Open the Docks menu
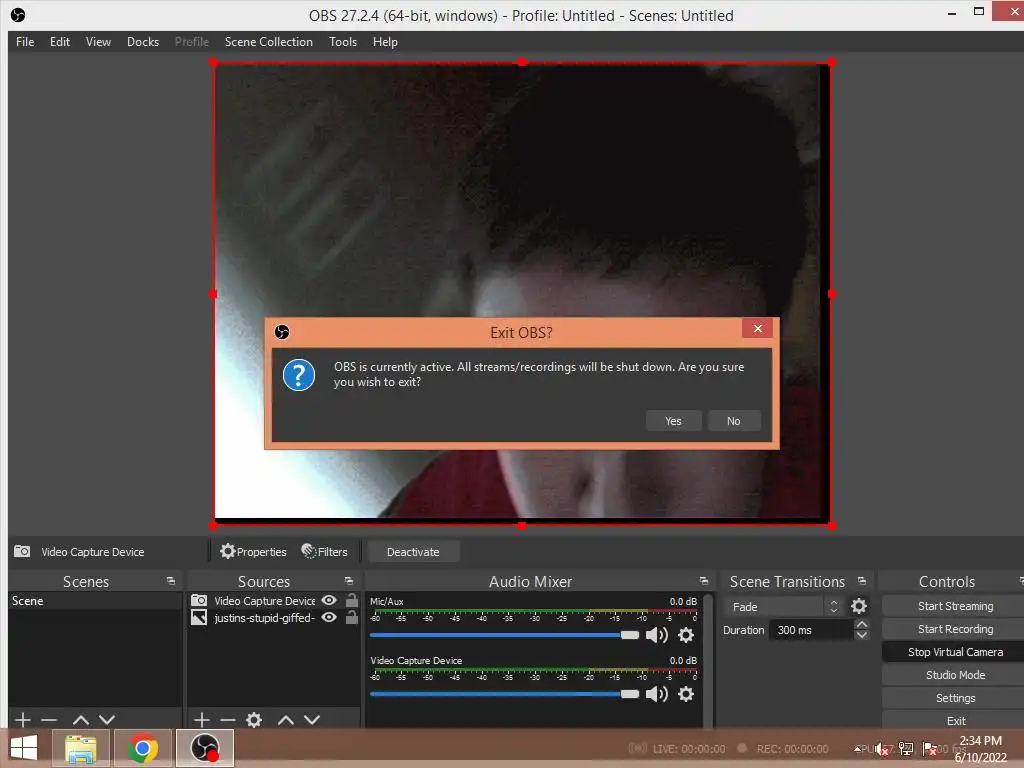Screen dimensions: 1024x768 pos(142,42)
